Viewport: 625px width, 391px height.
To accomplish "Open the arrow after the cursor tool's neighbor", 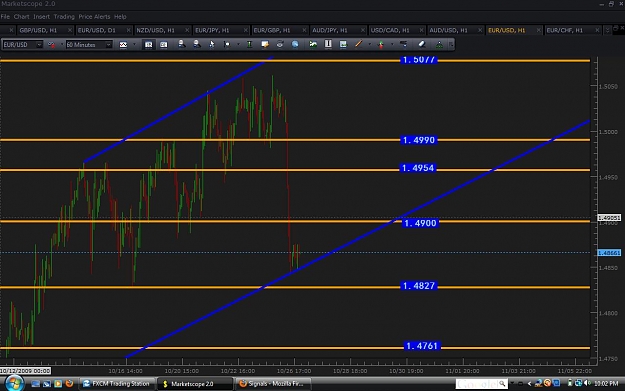I will [x=238, y=45].
